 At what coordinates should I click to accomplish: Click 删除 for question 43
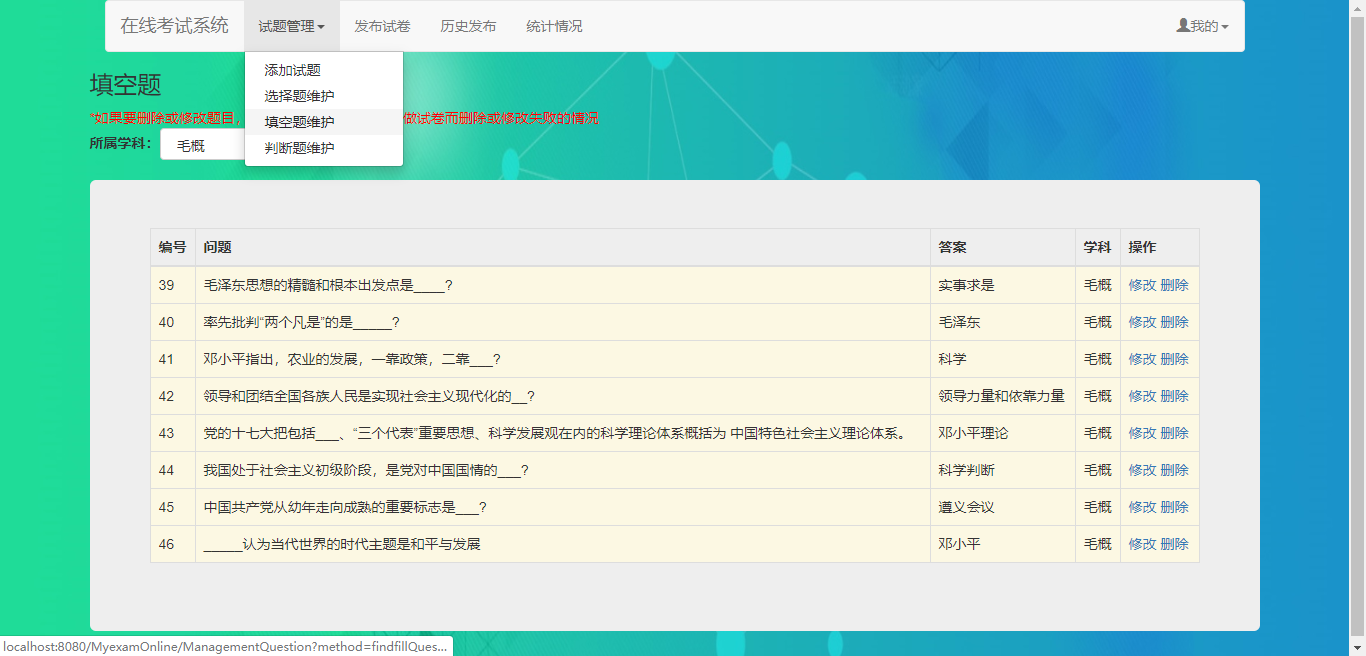click(1175, 433)
